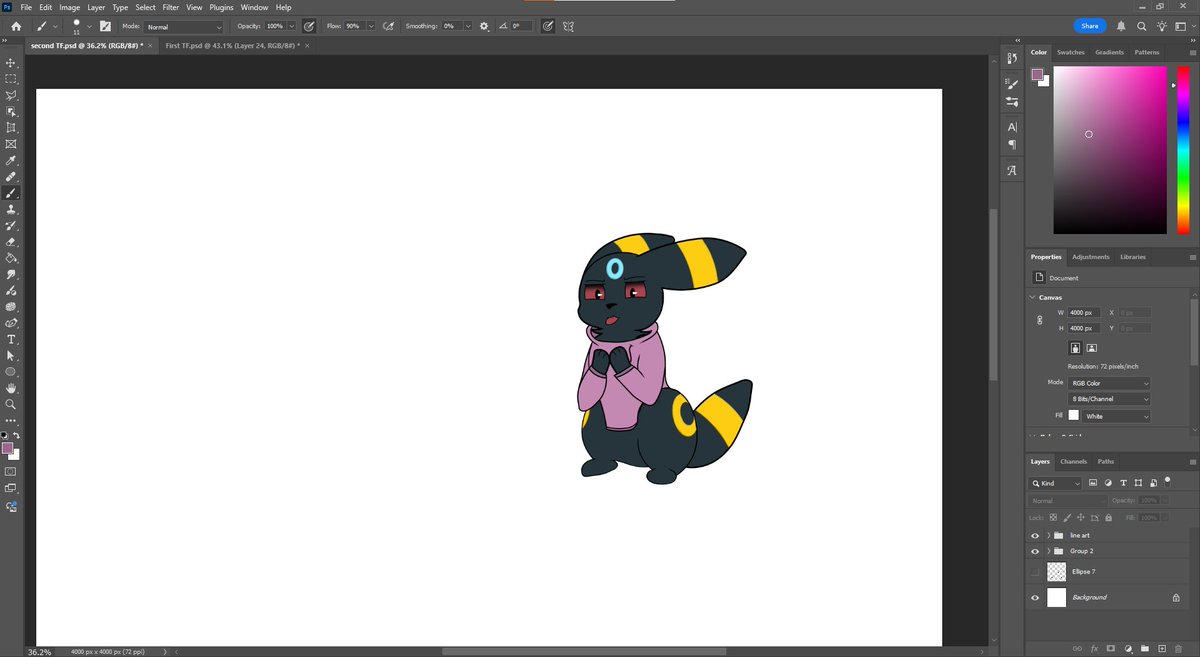
Task: Hide the Background layer
Action: [1035, 597]
